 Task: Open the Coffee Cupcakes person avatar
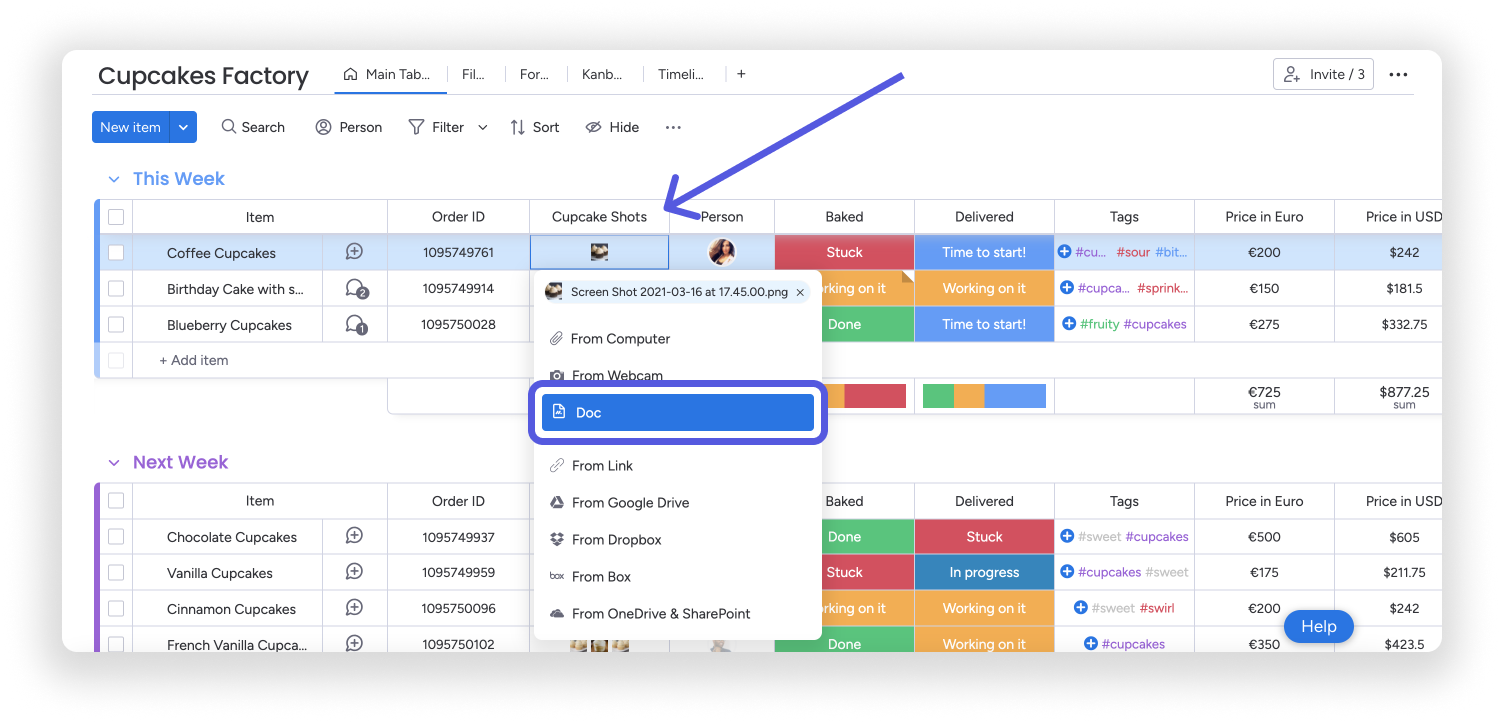tap(722, 252)
